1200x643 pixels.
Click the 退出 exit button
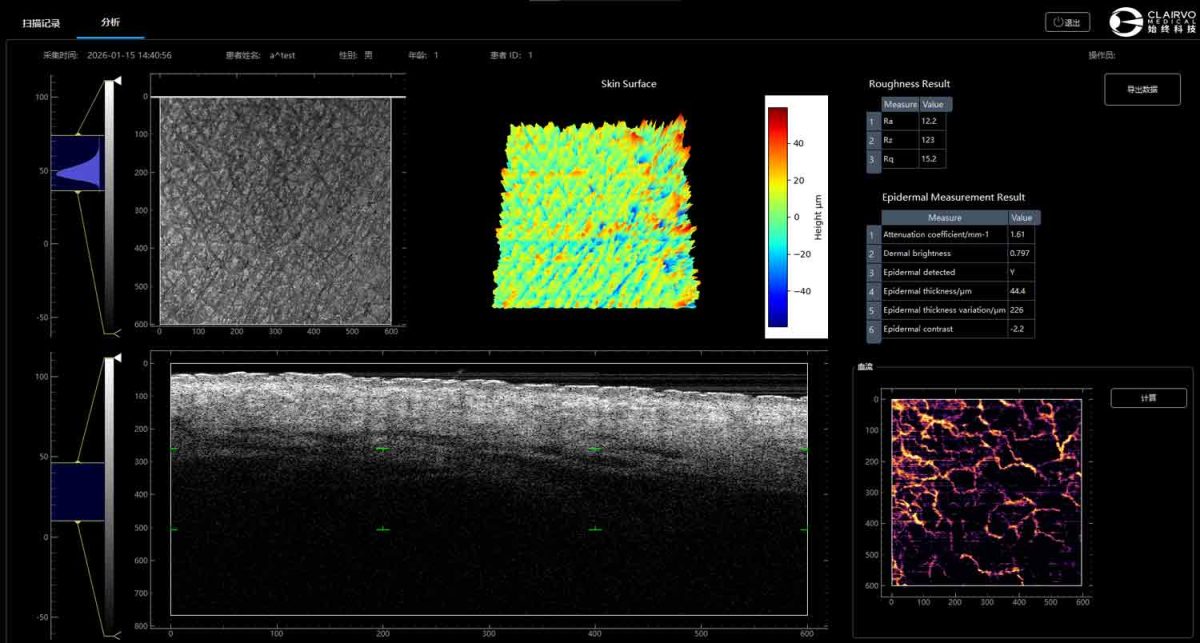(1067, 22)
